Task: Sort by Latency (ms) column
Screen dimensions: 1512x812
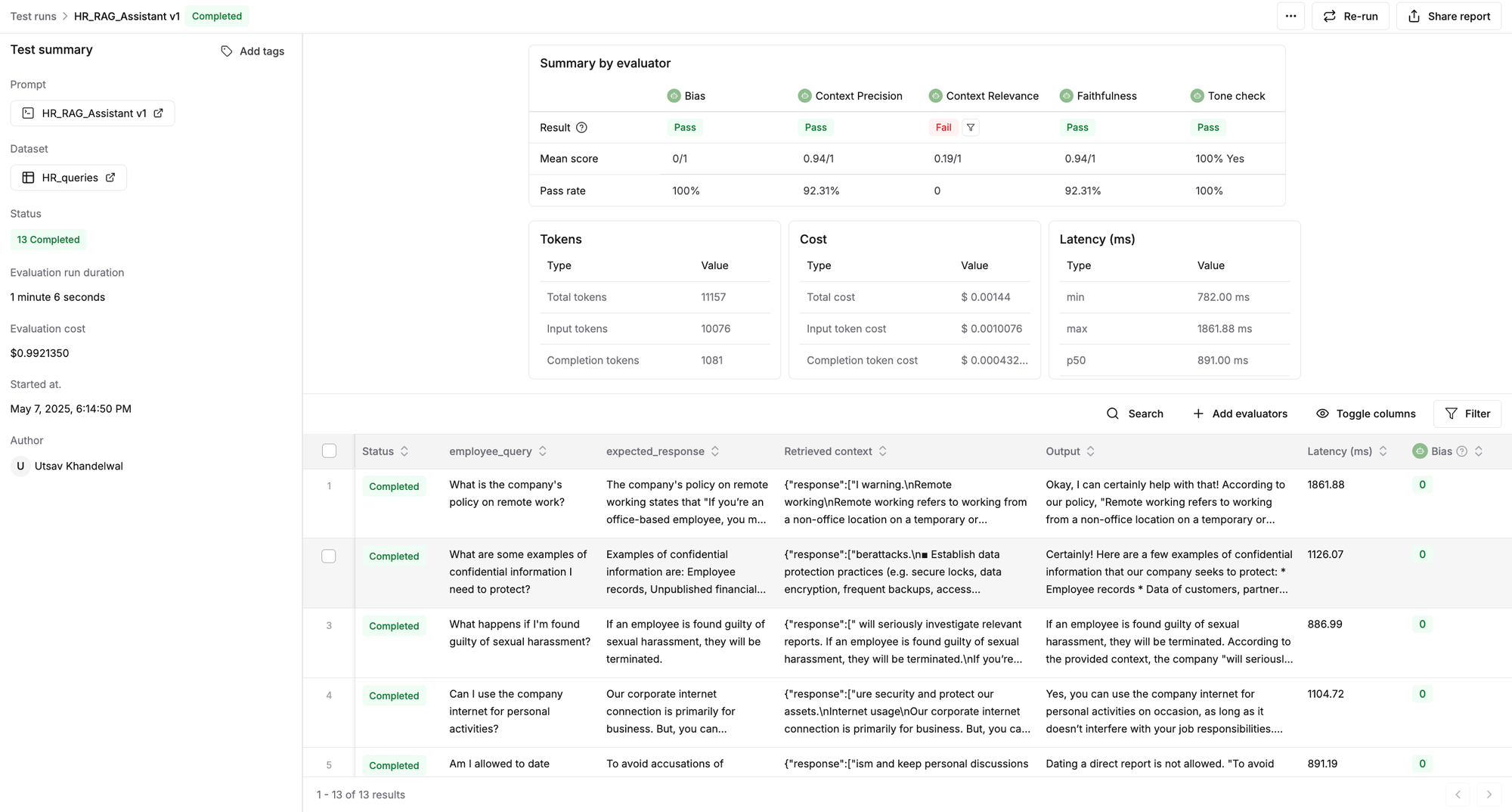Action: (x=1383, y=451)
